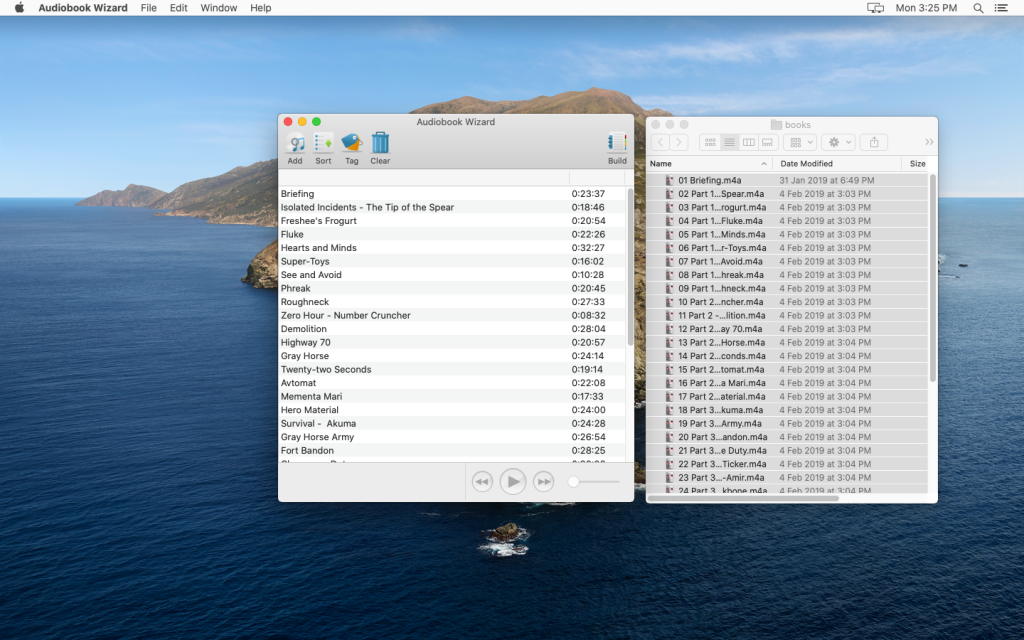Select the Freshee's Frogurt track

[451, 221]
